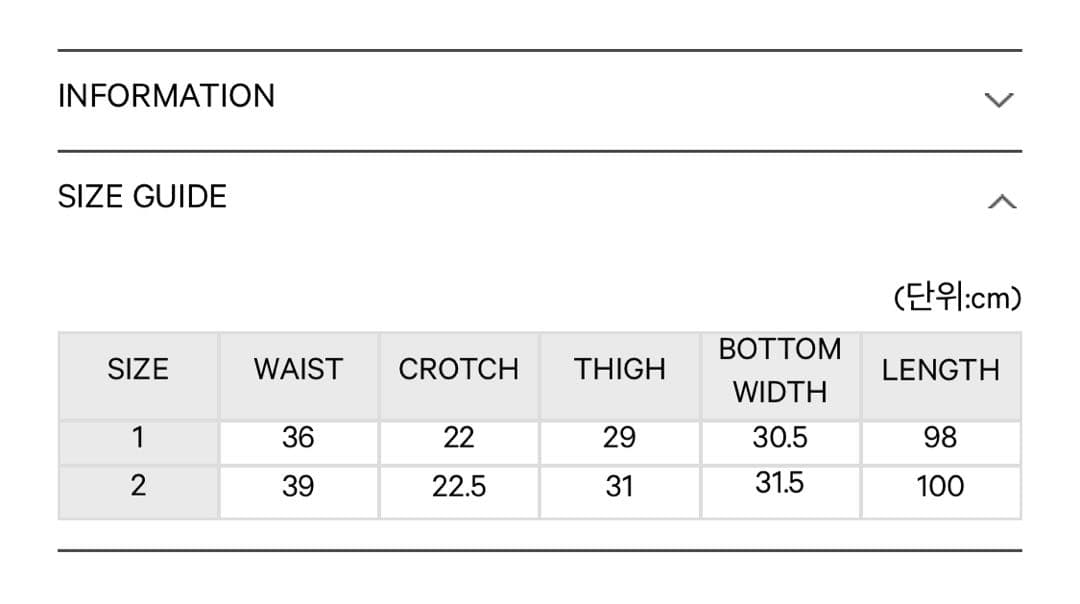The image size is (1080, 604).
Task: Expand the INFORMATION section chevron
Action: [998, 99]
